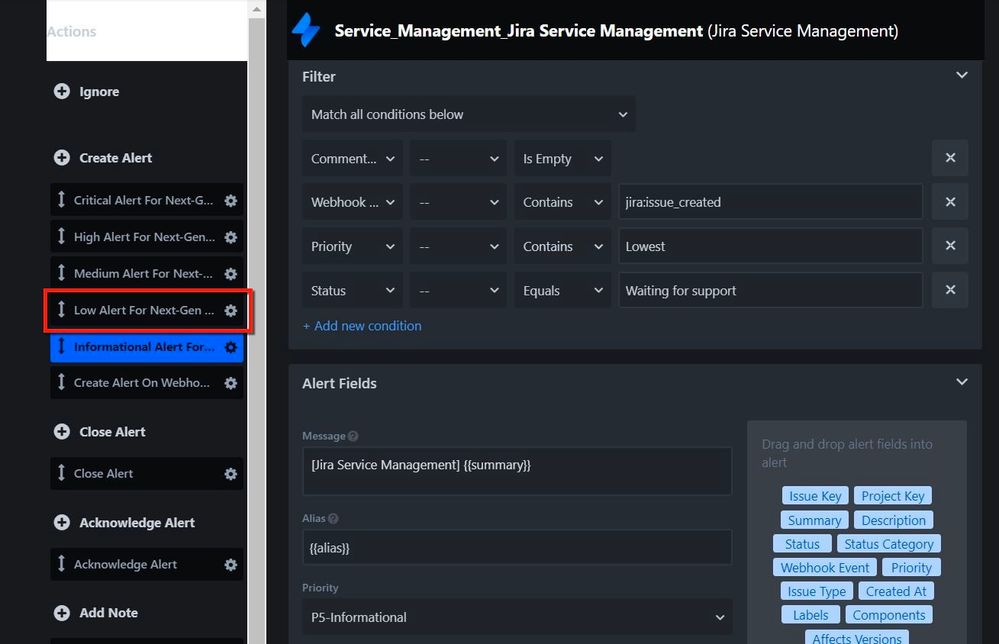The height and width of the screenshot is (644, 999).
Task: Remove the Webhook Event filter condition
Action: 950,202
